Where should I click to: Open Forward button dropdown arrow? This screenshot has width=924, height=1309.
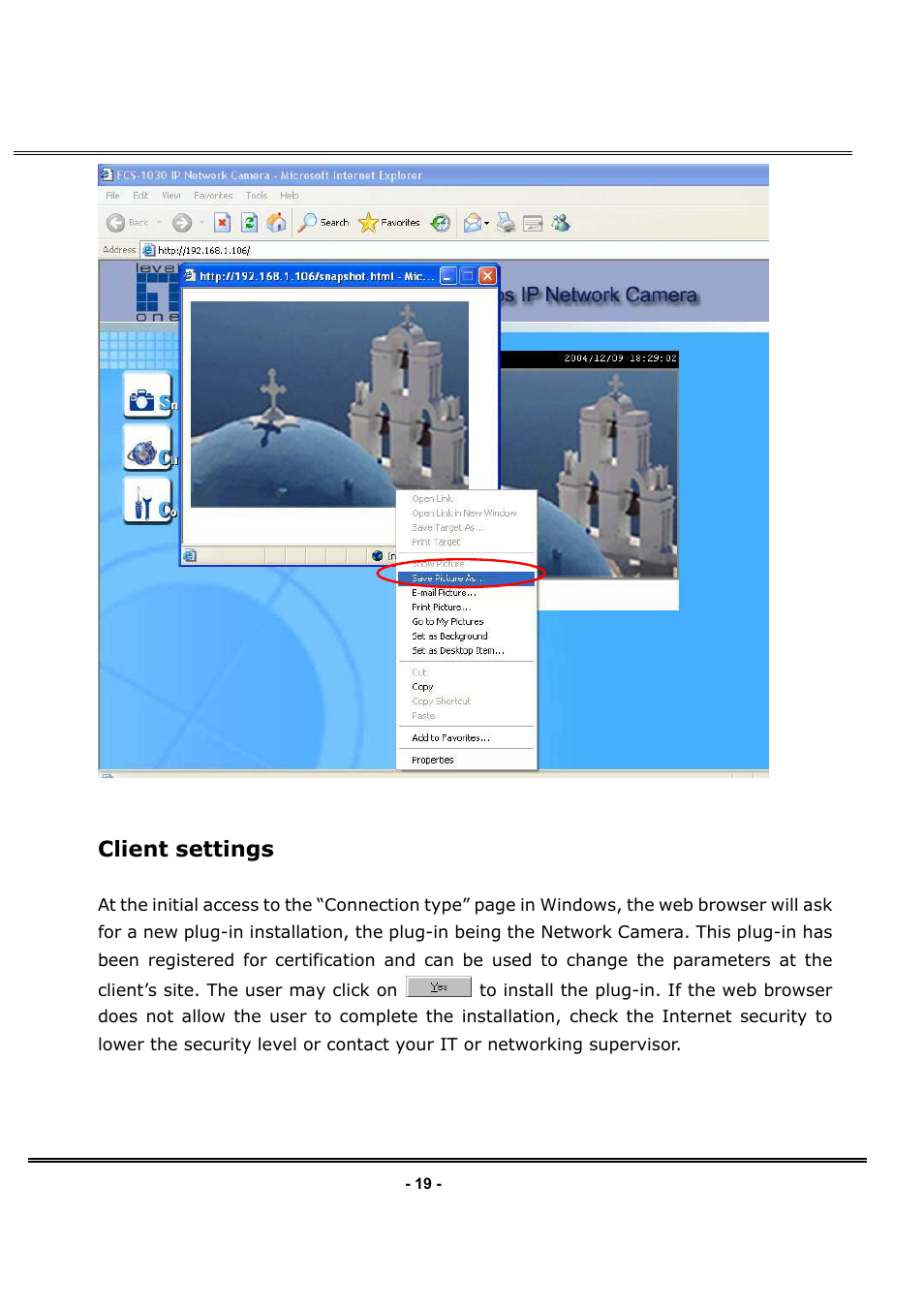click(201, 223)
